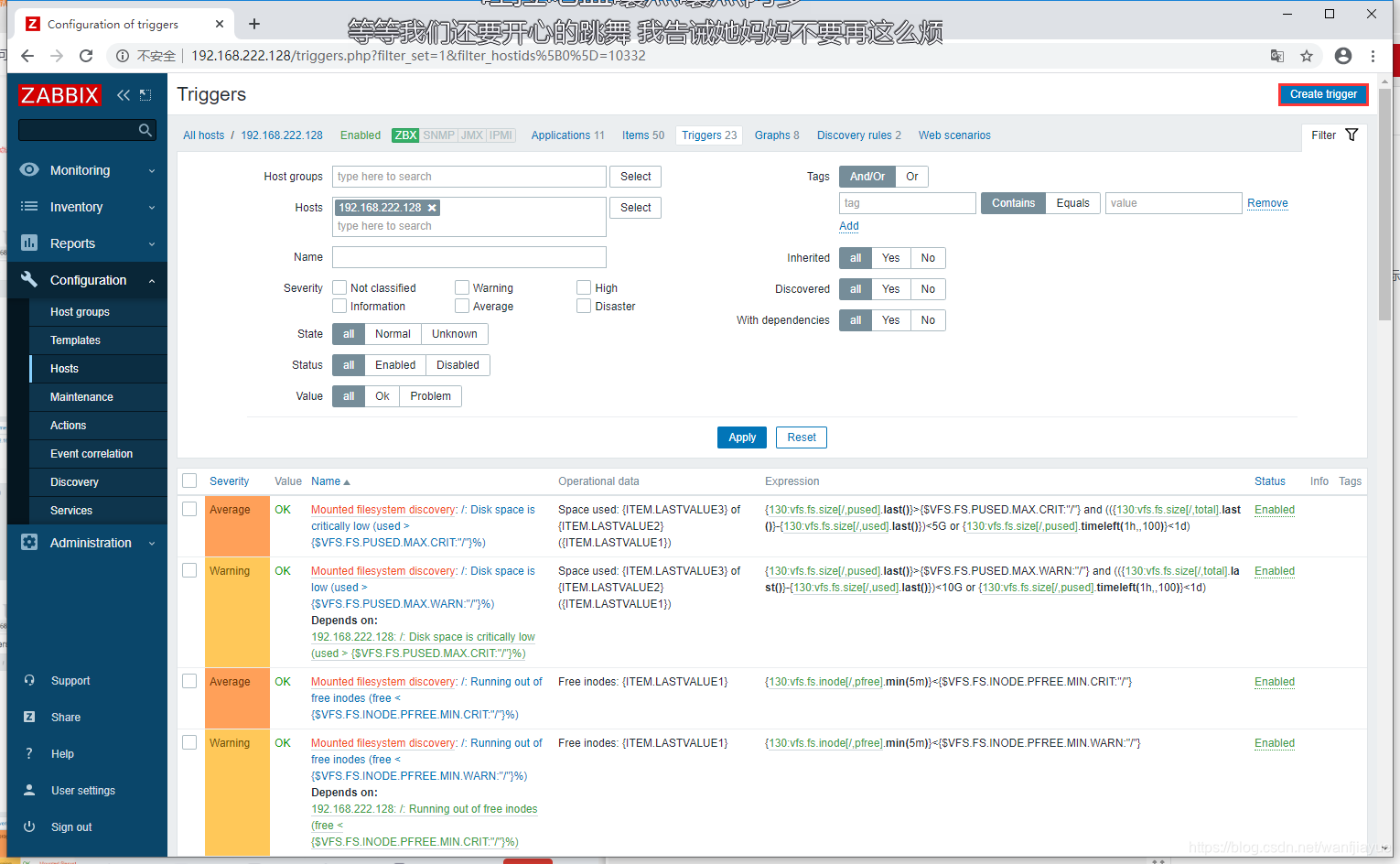Click Select next to Host groups
This screenshot has height=864, width=1400.
[636, 177]
